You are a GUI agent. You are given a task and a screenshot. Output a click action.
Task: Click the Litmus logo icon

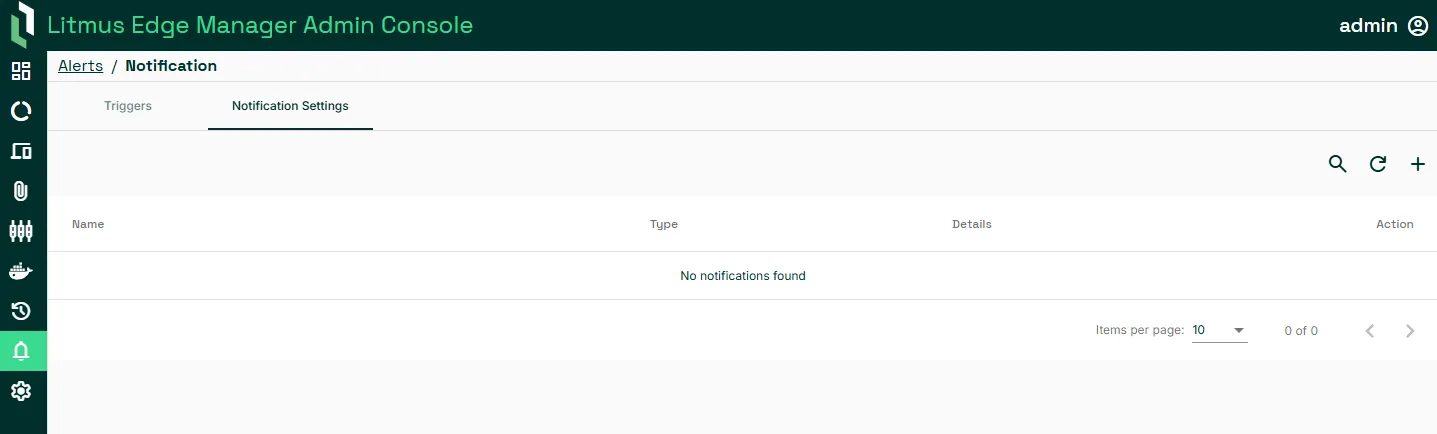pos(22,25)
